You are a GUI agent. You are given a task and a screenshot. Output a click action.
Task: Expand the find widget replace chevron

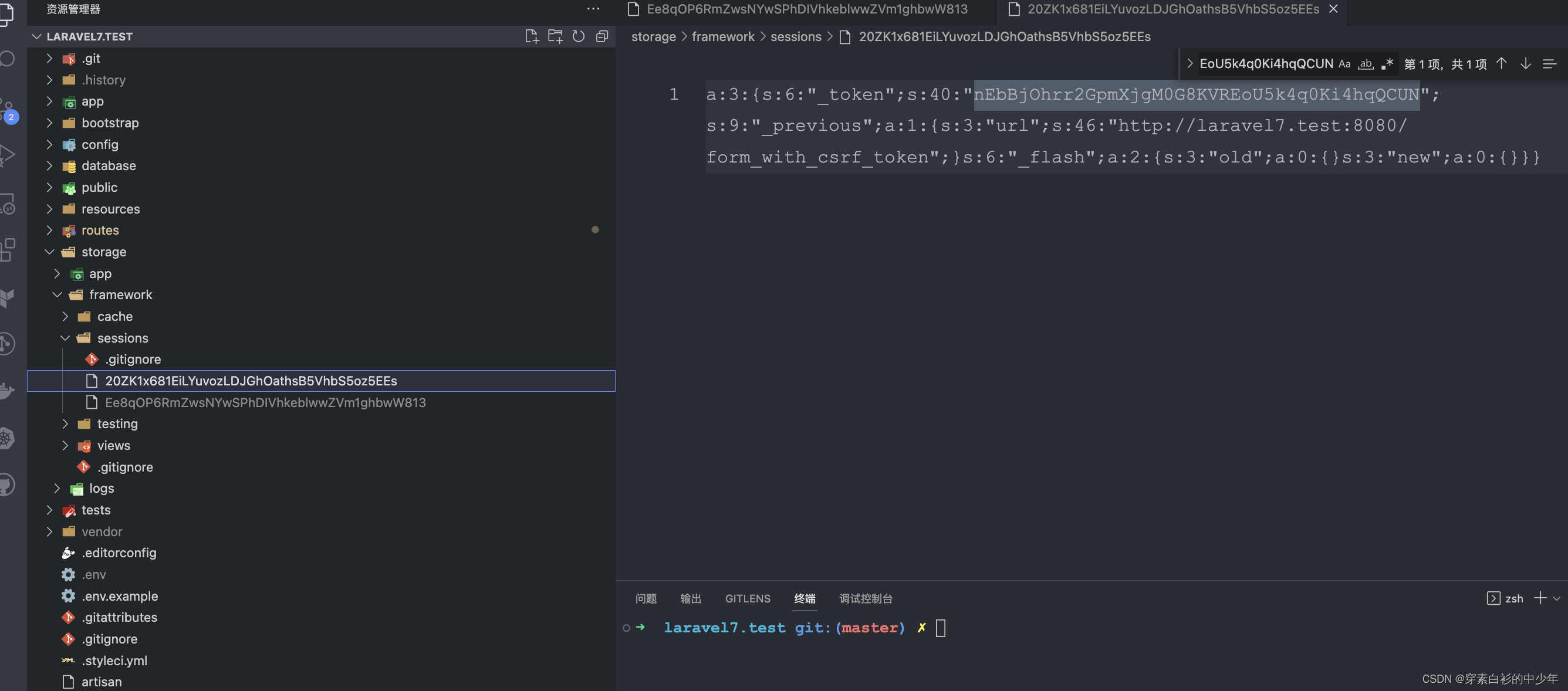pos(1189,64)
